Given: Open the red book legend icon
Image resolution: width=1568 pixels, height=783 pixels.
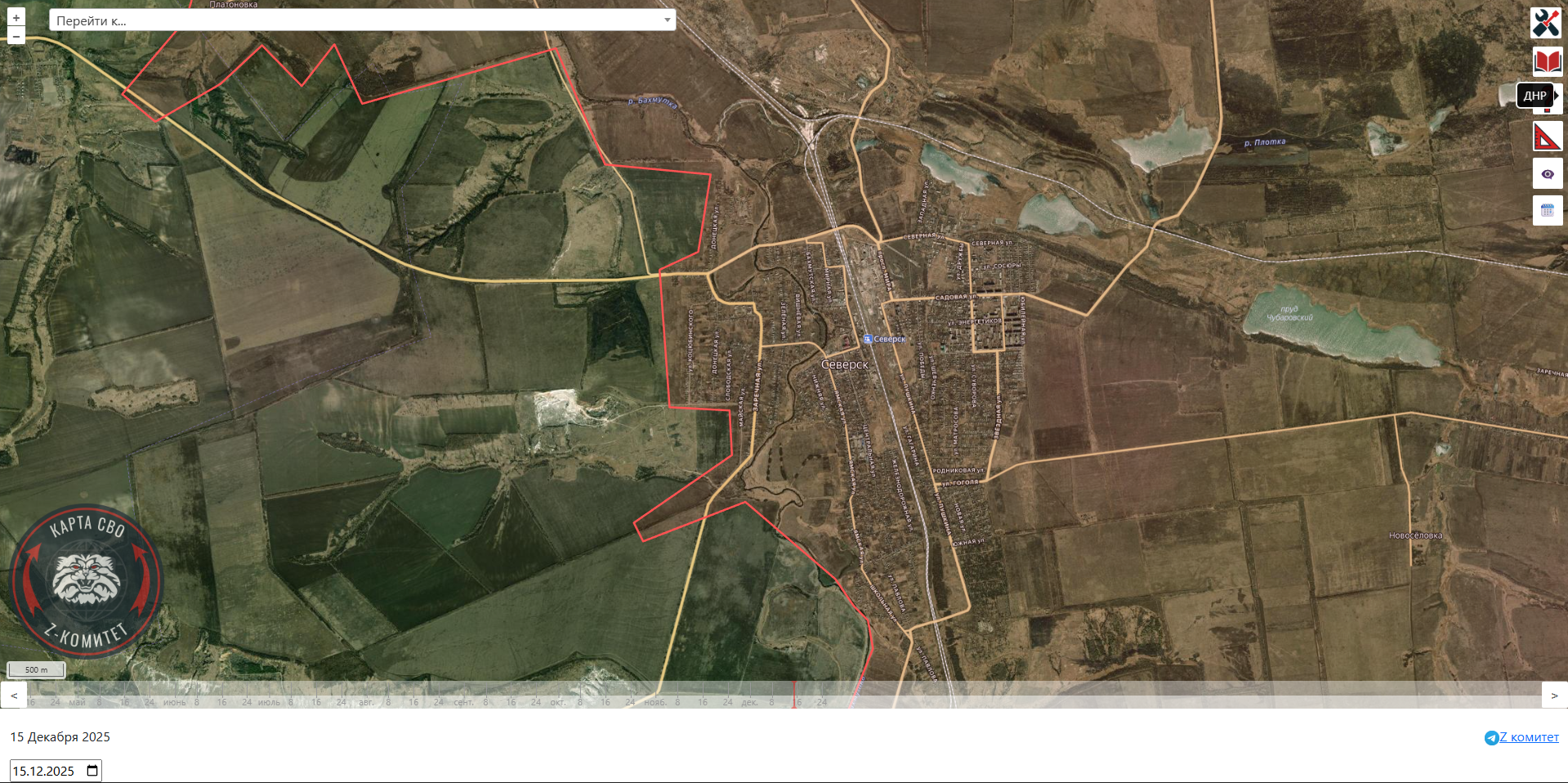Looking at the screenshot, I should pyautogui.click(x=1548, y=60).
